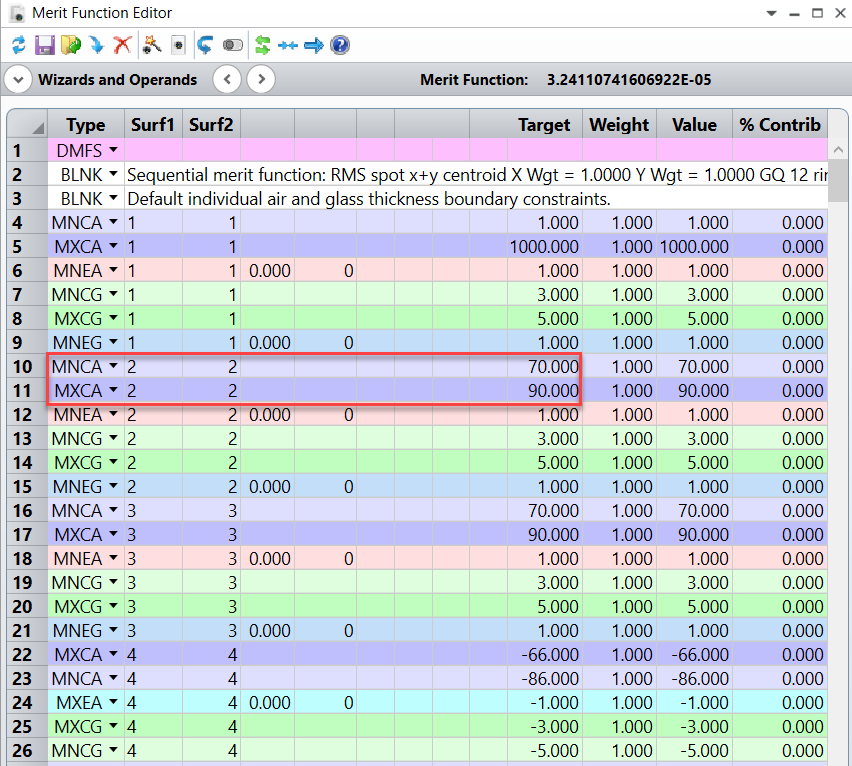The image size is (852, 766).
Task: Click the Merit Function Editor window title icon
Action: (x=17, y=13)
